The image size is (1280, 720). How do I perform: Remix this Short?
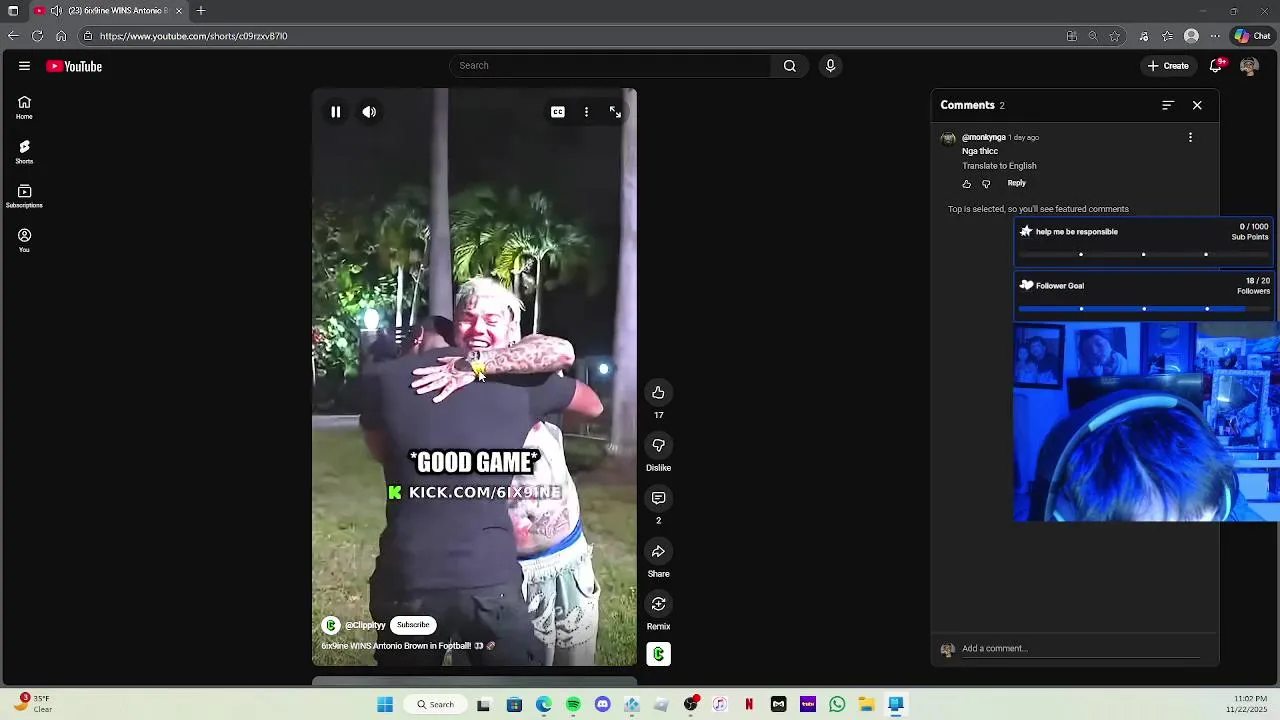click(x=658, y=604)
